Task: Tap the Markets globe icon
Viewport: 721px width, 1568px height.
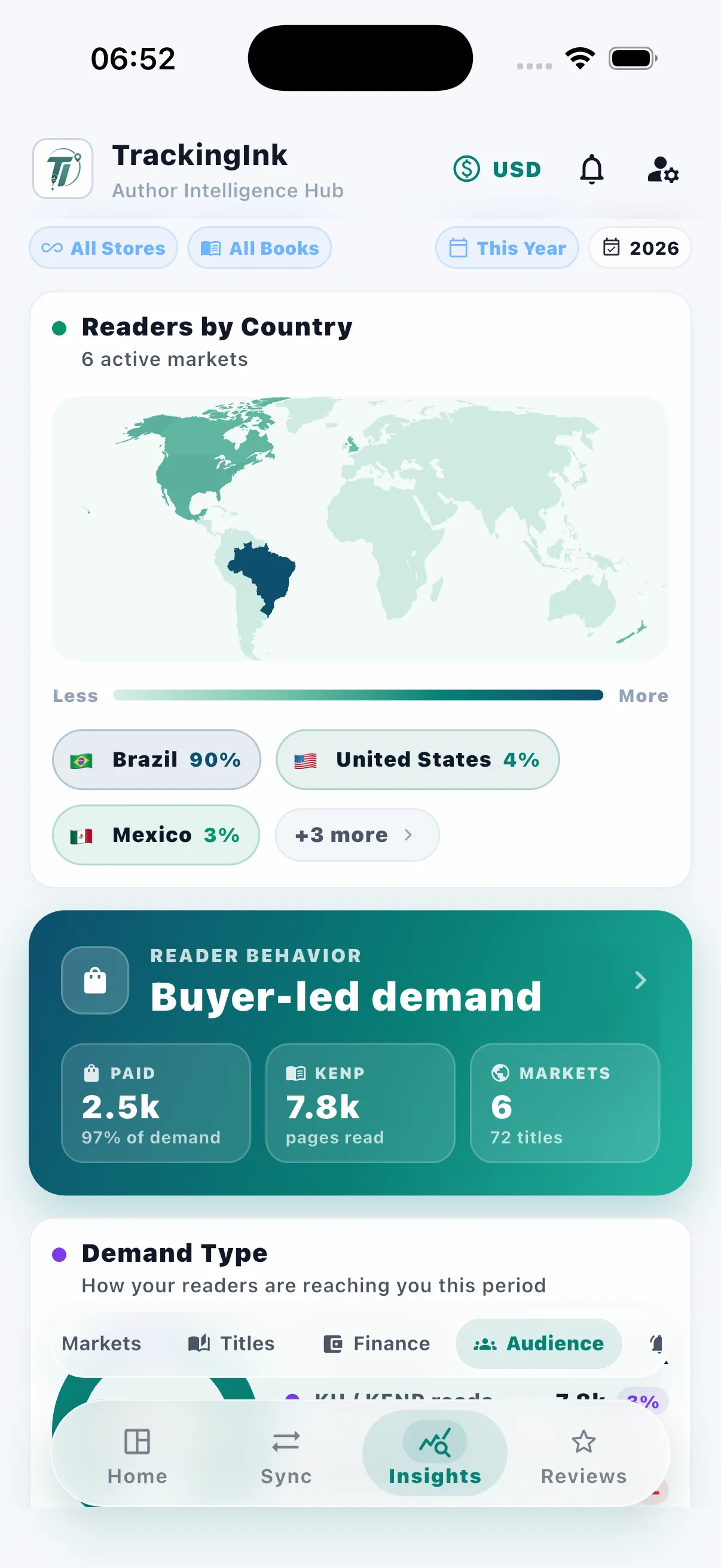Action: pos(500,1072)
